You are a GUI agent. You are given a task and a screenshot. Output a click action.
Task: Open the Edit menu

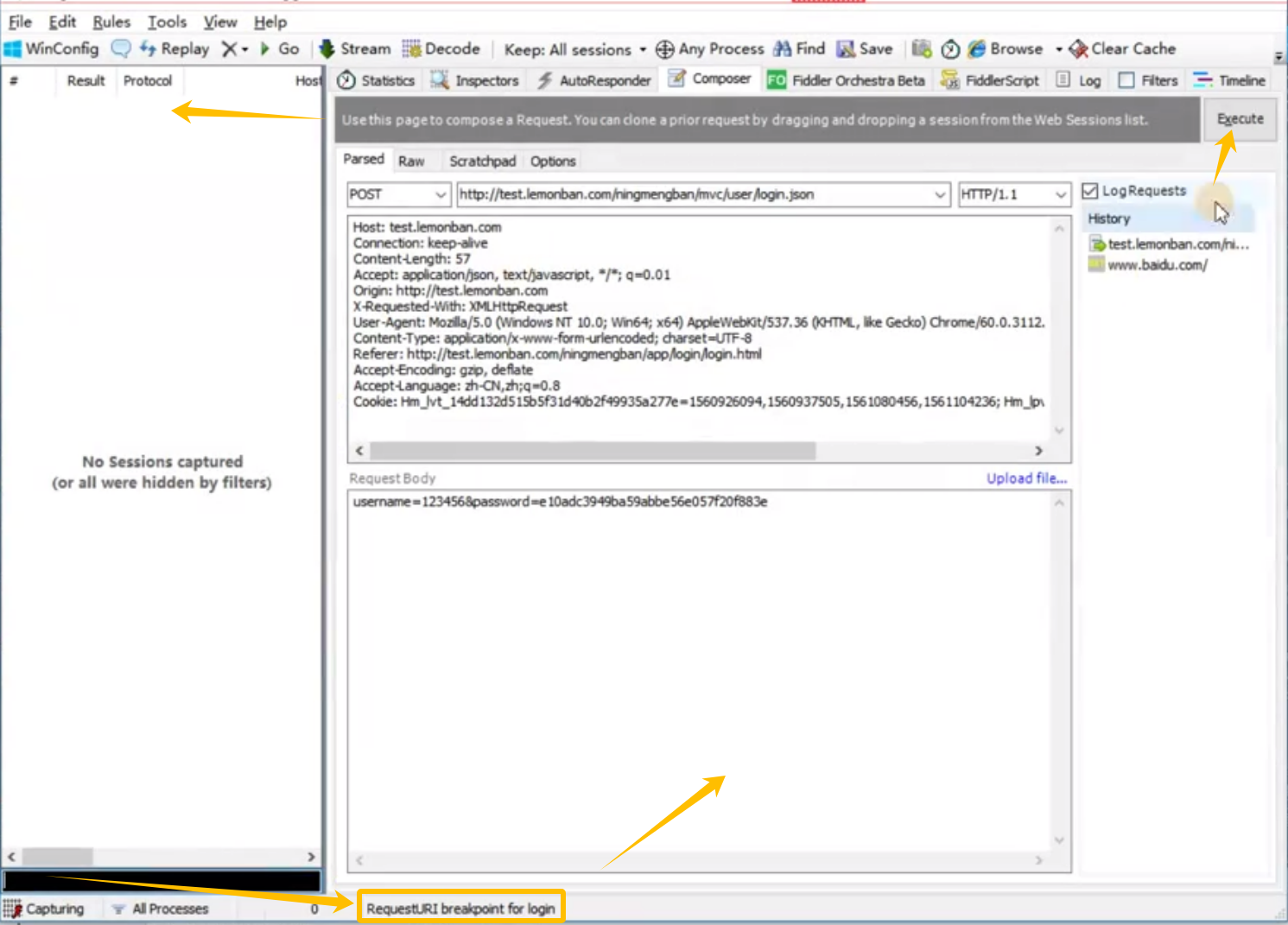(62, 22)
